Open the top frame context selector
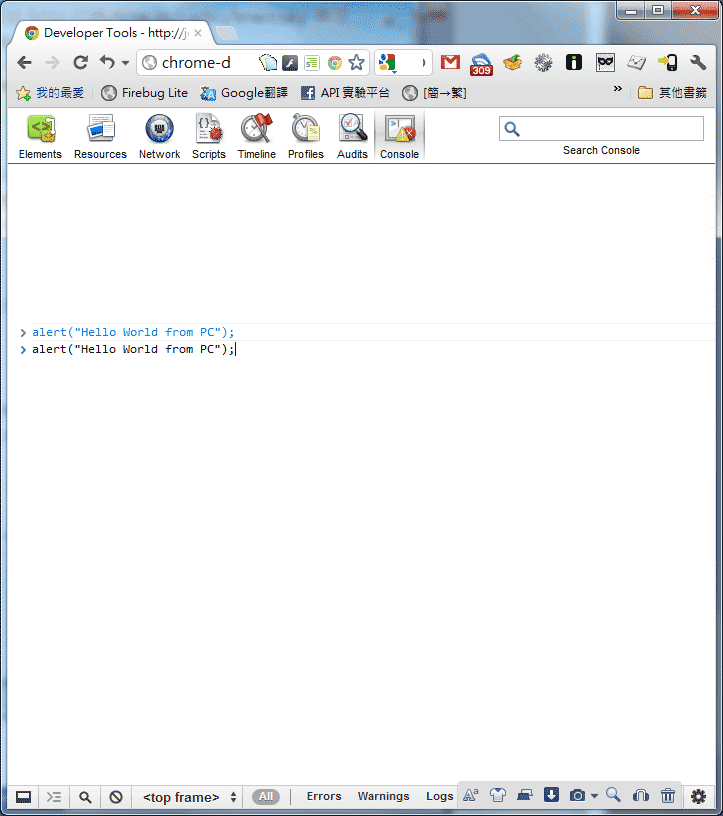Image resolution: width=723 pixels, height=816 pixels. (189, 797)
